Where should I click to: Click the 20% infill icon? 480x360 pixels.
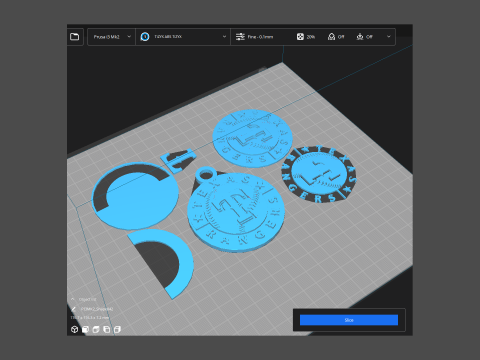pos(300,37)
